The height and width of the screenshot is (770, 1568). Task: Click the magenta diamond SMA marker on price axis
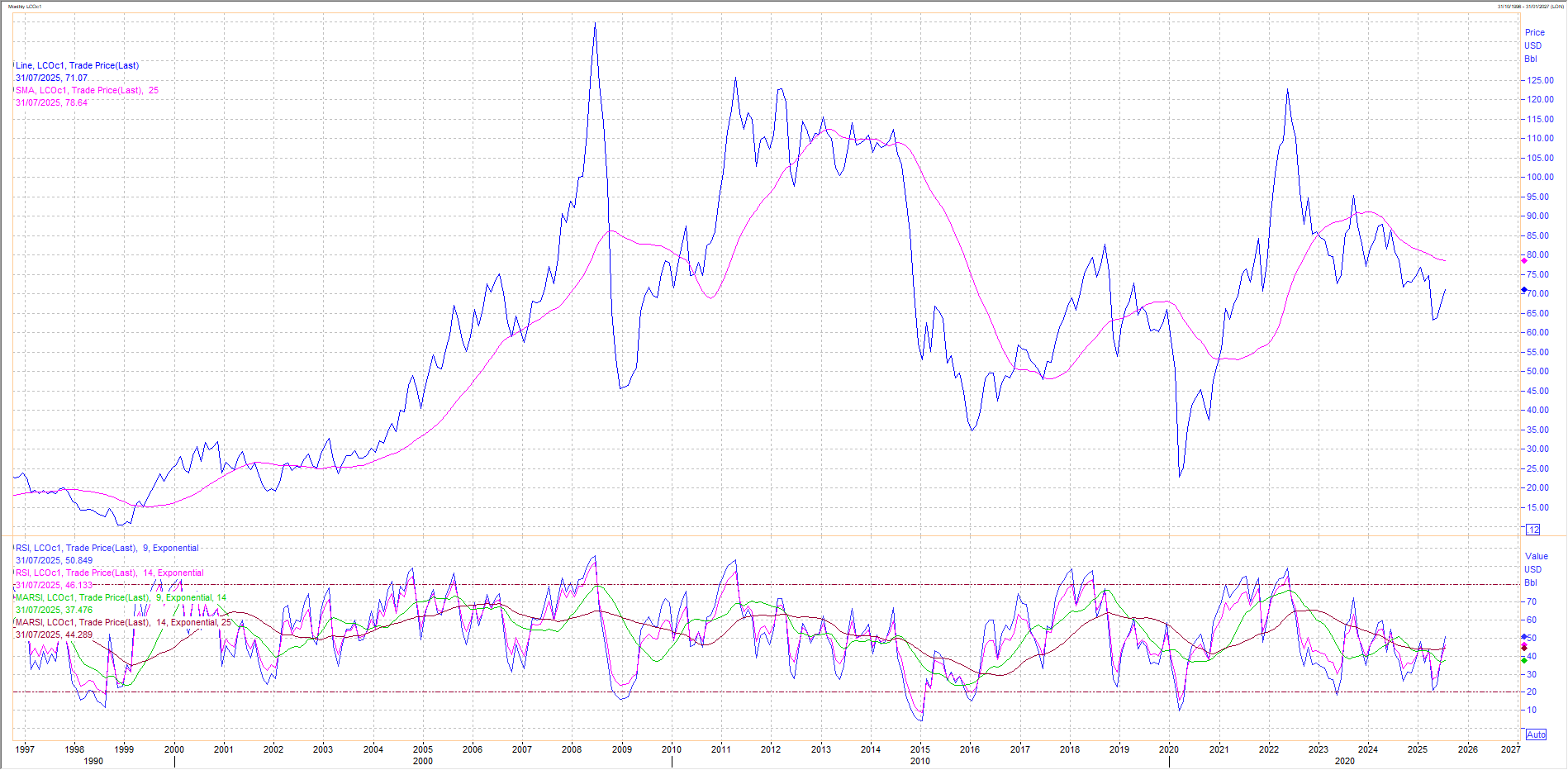(1524, 261)
